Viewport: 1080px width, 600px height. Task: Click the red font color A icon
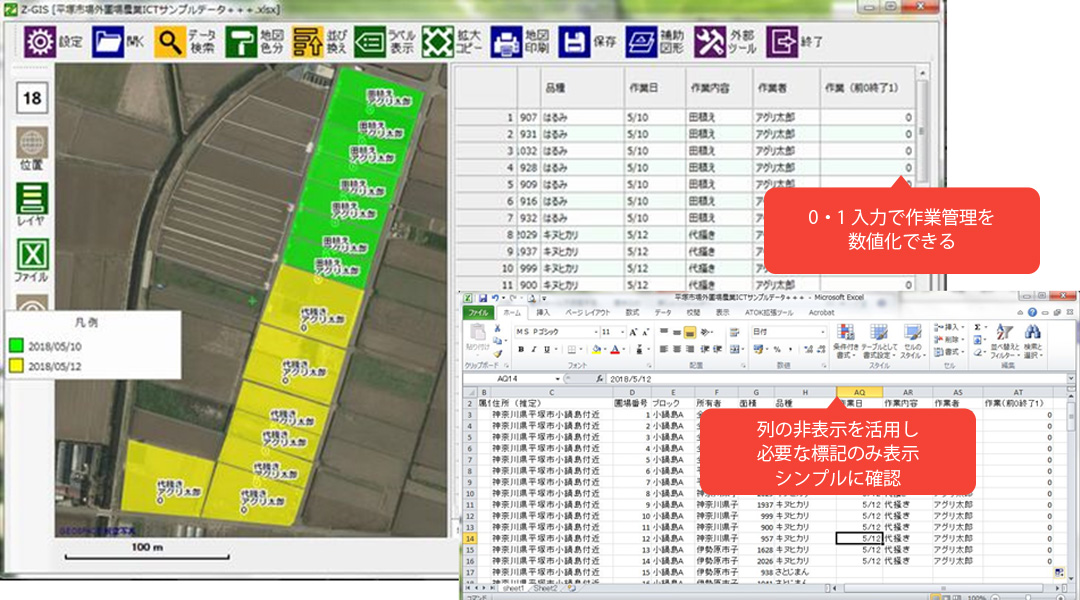615,350
